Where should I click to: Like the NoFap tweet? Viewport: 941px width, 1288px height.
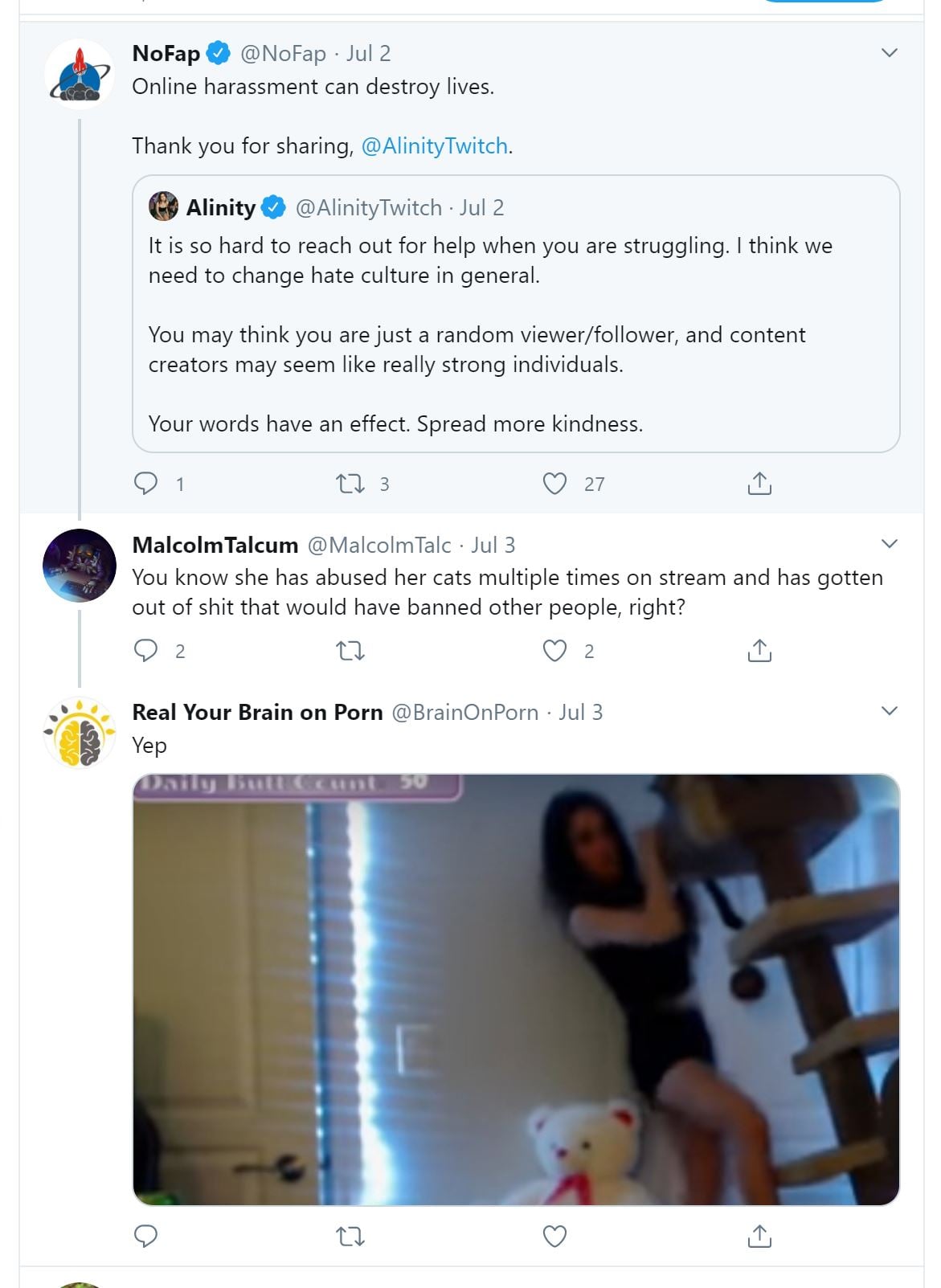click(x=554, y=483)
